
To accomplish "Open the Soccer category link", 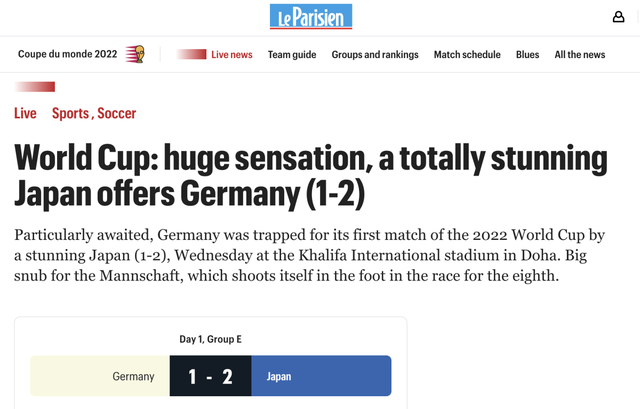I will click(x=116, y=114).
